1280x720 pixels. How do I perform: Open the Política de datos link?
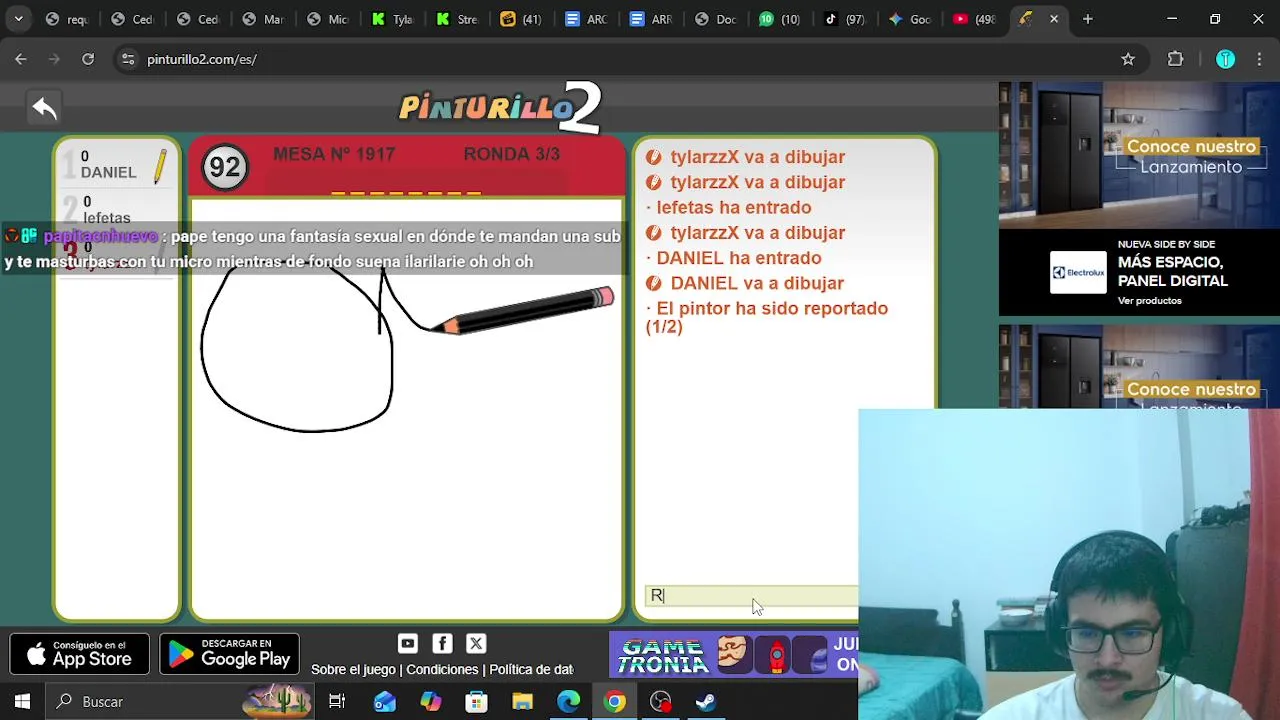coord(531,669)
